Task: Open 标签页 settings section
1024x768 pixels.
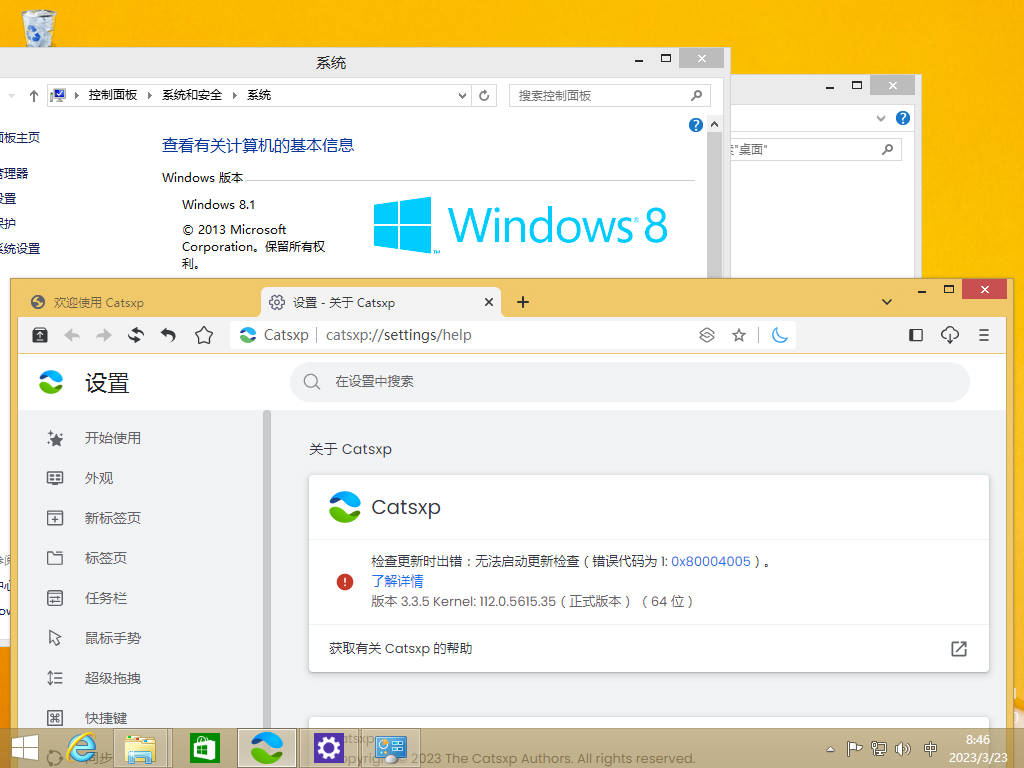Action: 105,558
